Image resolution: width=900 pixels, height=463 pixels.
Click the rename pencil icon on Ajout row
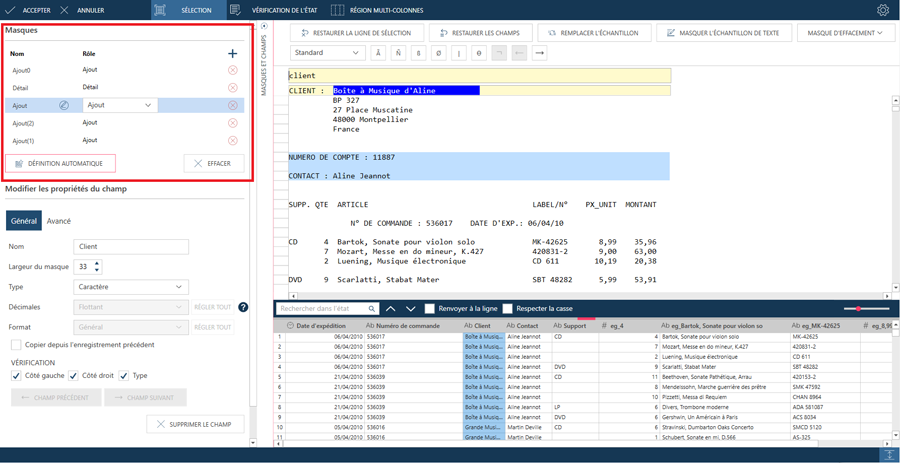click(x=64, y=105)
